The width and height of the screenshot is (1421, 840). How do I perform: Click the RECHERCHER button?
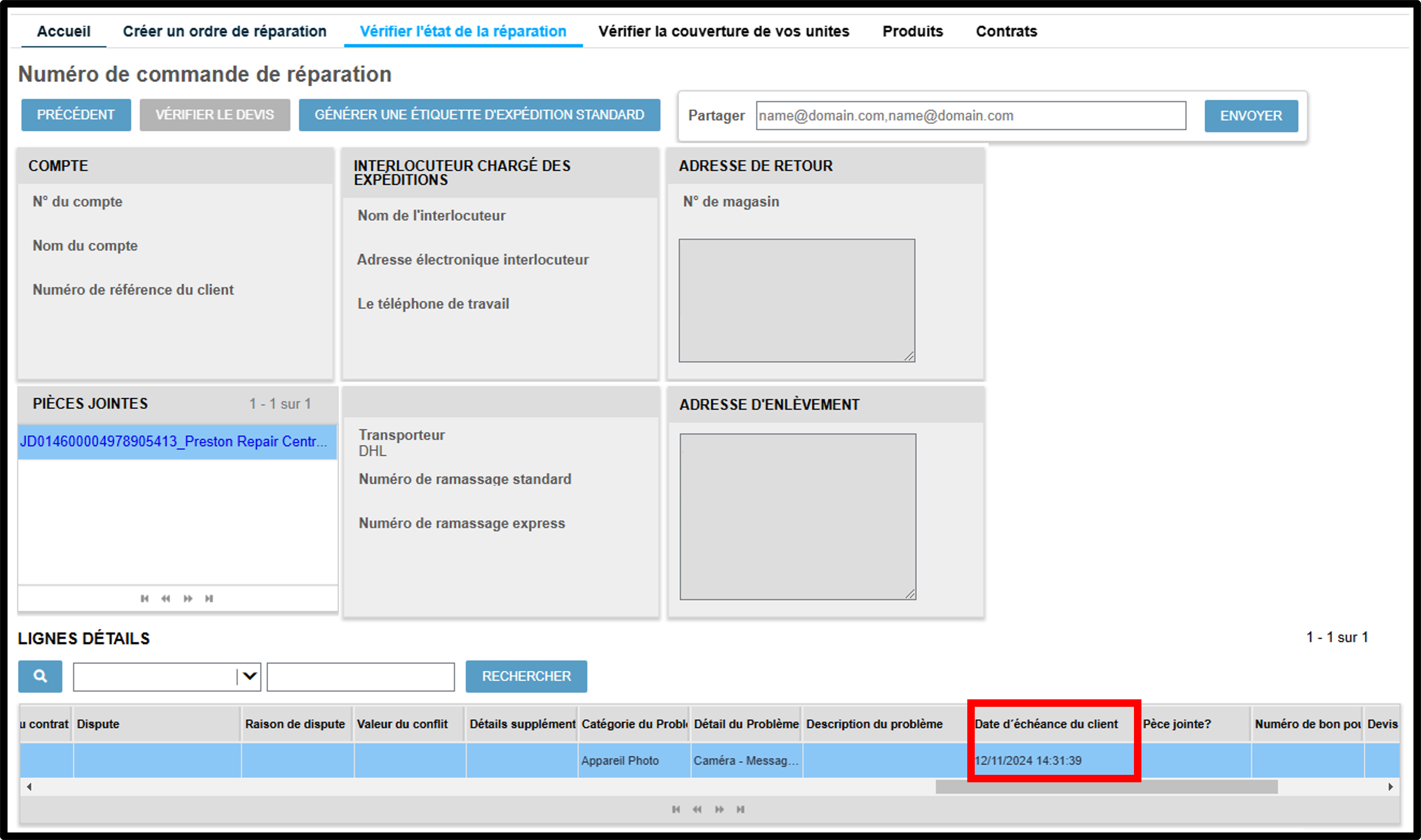(526, 677)
